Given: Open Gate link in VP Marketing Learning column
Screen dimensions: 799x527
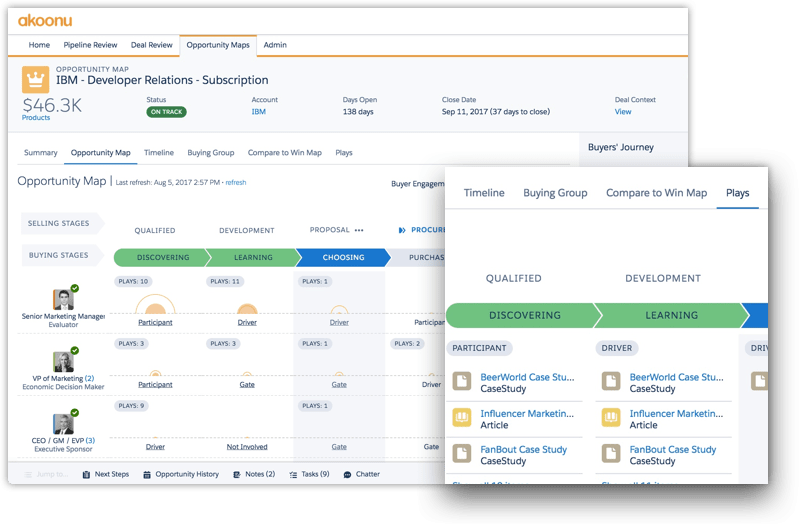Looking at the screenshot, I should (247, 385).
